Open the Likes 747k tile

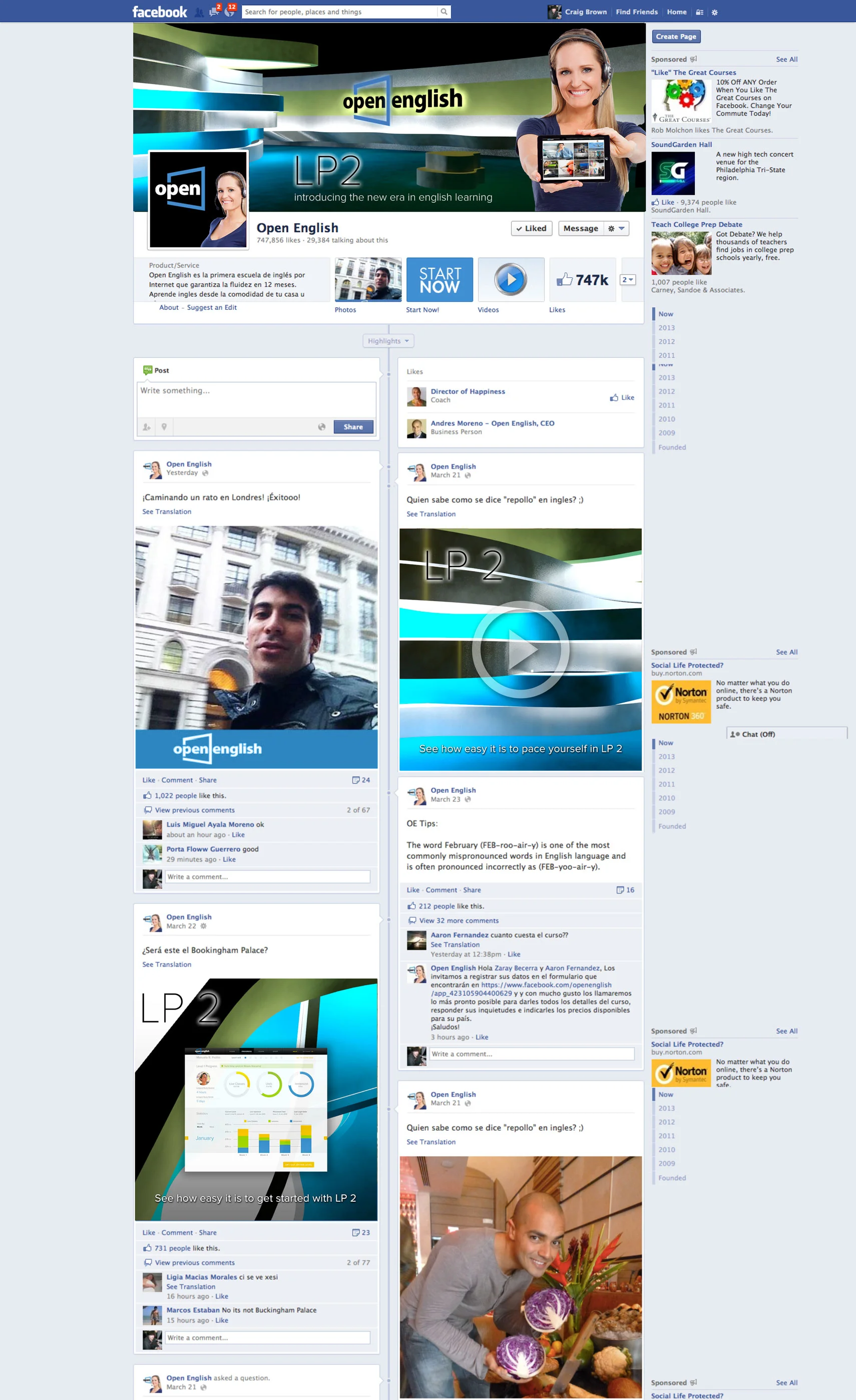583,279
